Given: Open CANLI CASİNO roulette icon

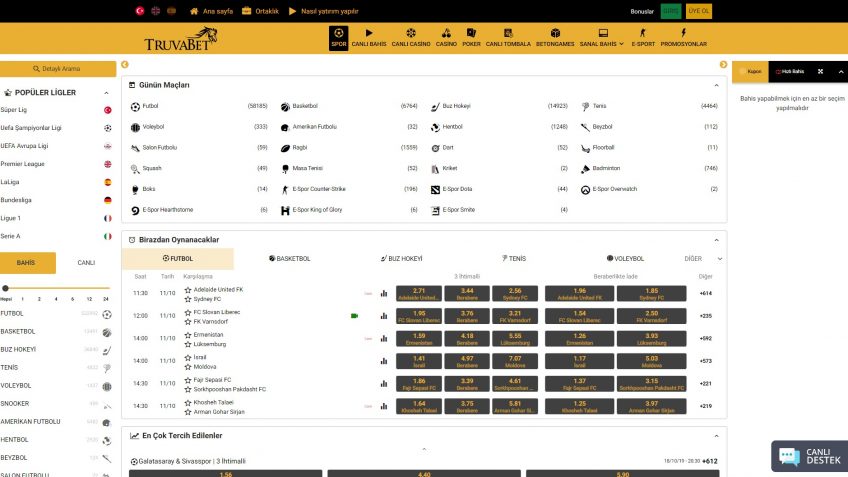Looking at the screenshot, I should coord(411,34).
